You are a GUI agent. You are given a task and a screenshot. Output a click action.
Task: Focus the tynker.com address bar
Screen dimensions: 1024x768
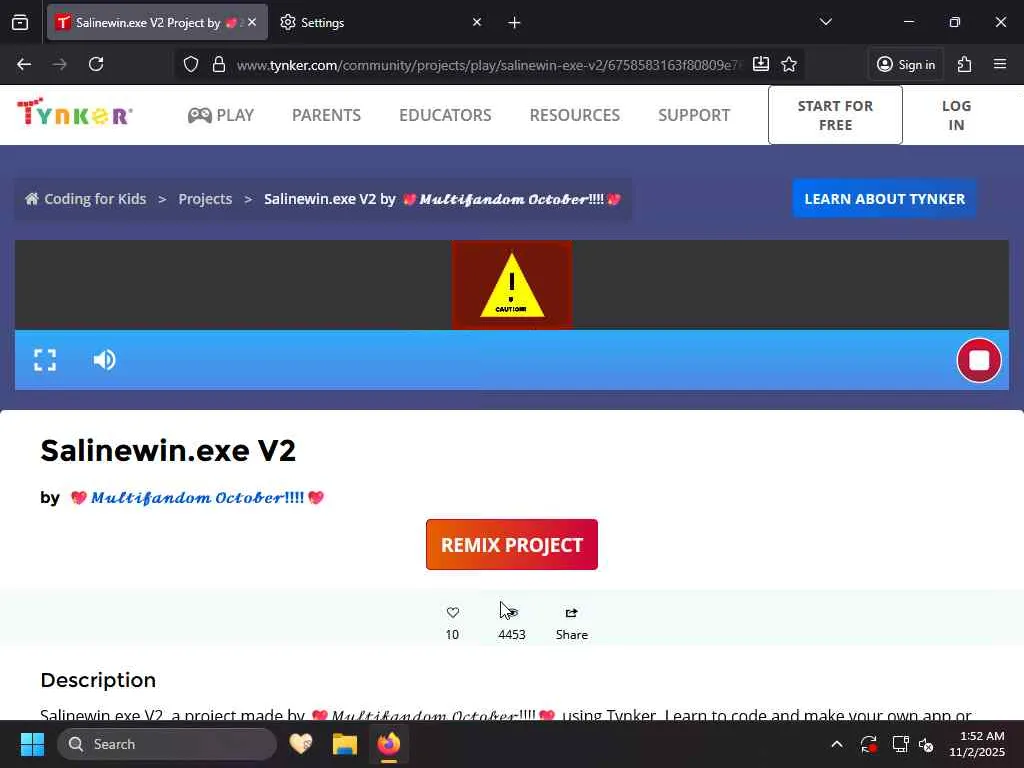coord(488,65)
